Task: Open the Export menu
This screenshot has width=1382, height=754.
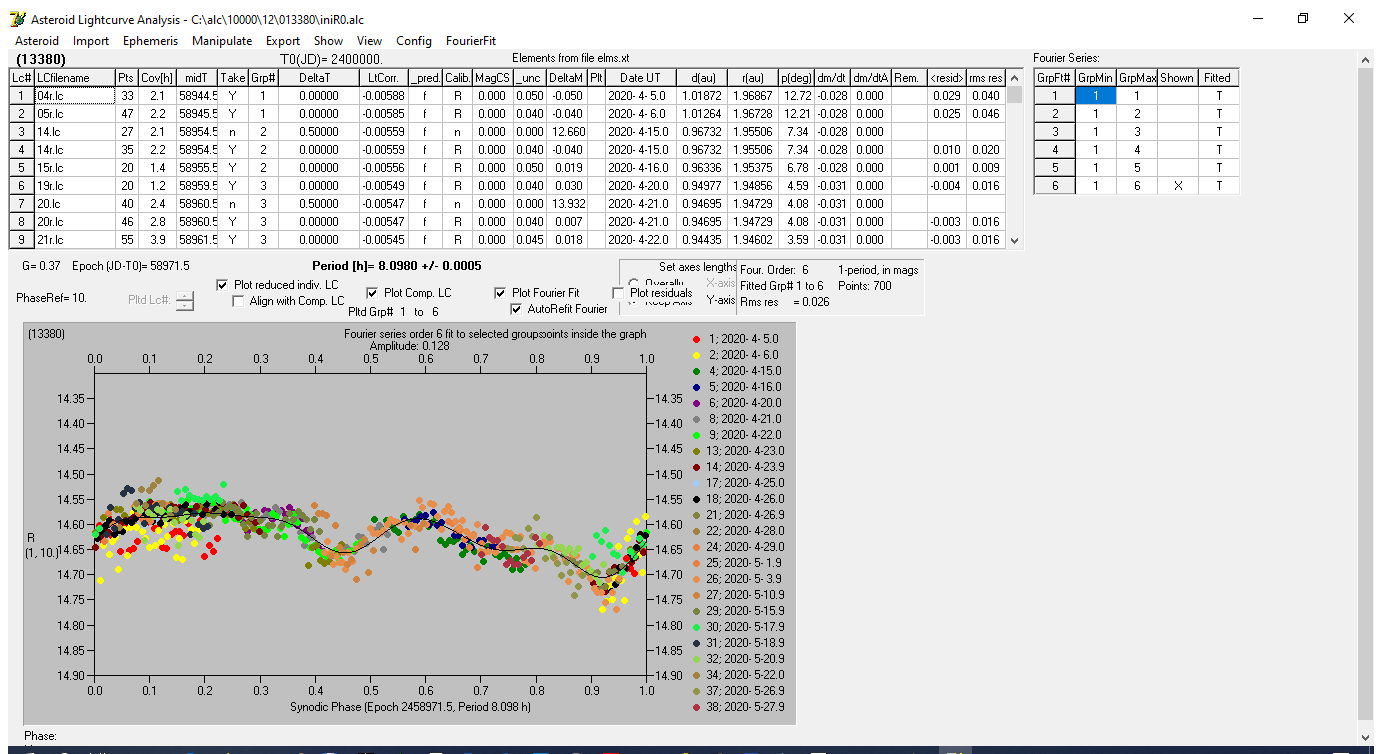Action: coord(283,41)
